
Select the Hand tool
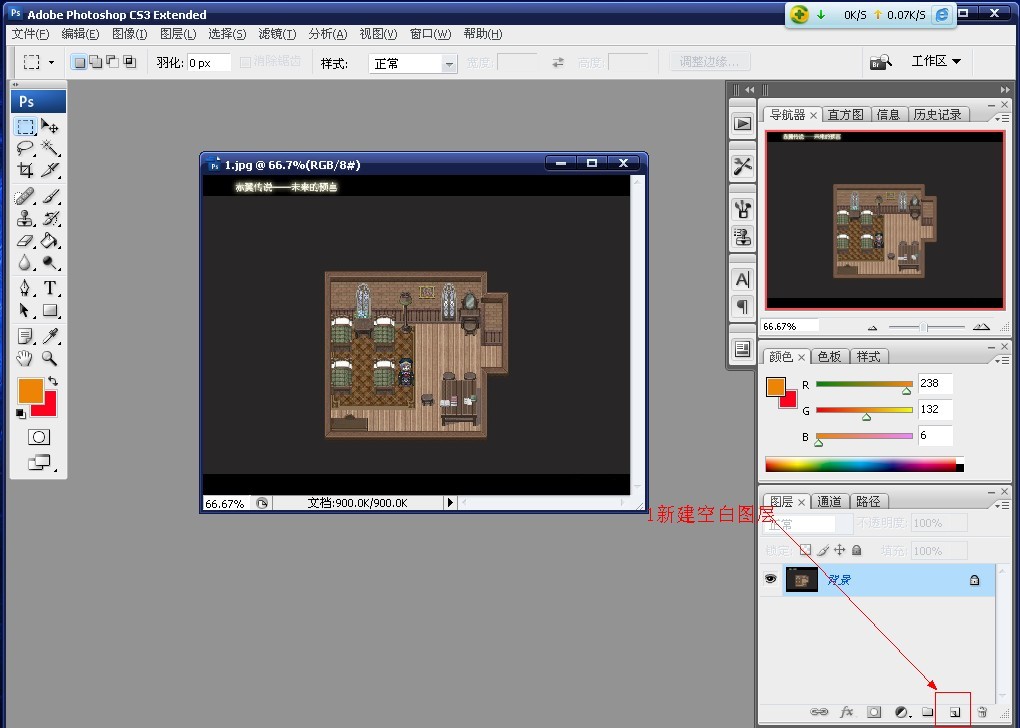coord(25,358)
